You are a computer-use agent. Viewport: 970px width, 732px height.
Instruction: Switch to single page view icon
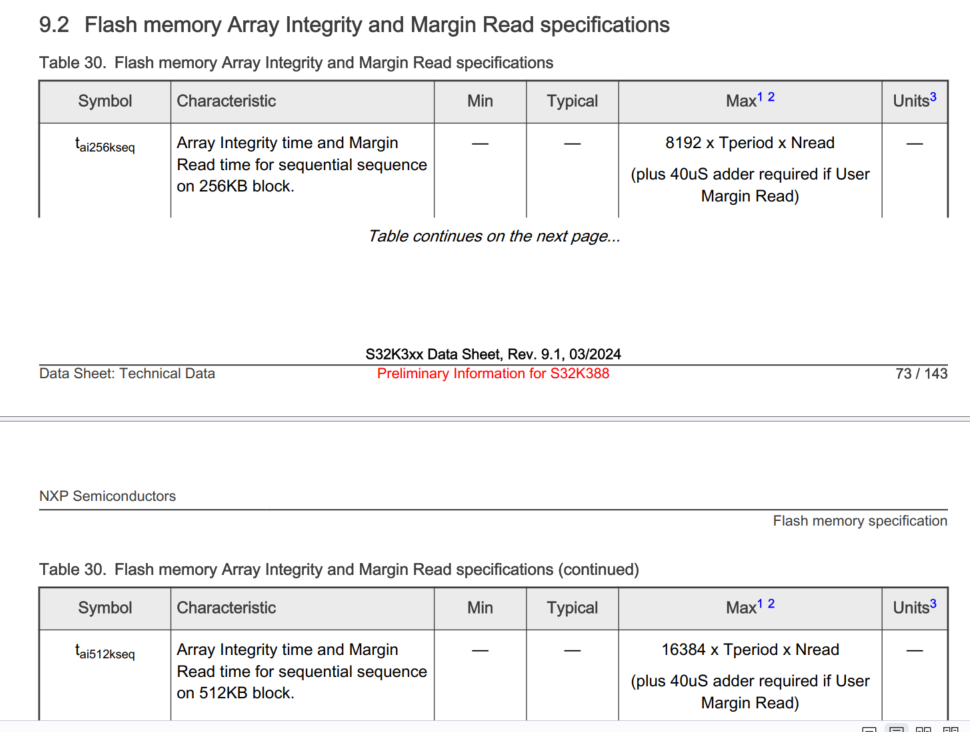tap(870, 729)
